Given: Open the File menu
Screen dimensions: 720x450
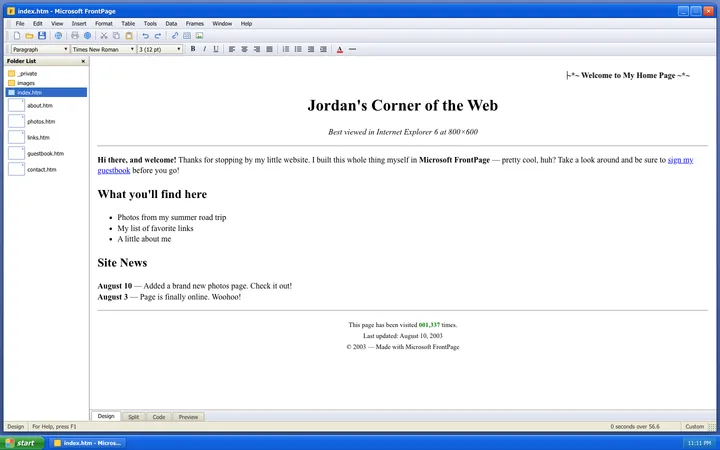Looking at the screenshot, I should click(x=20, y=23).
